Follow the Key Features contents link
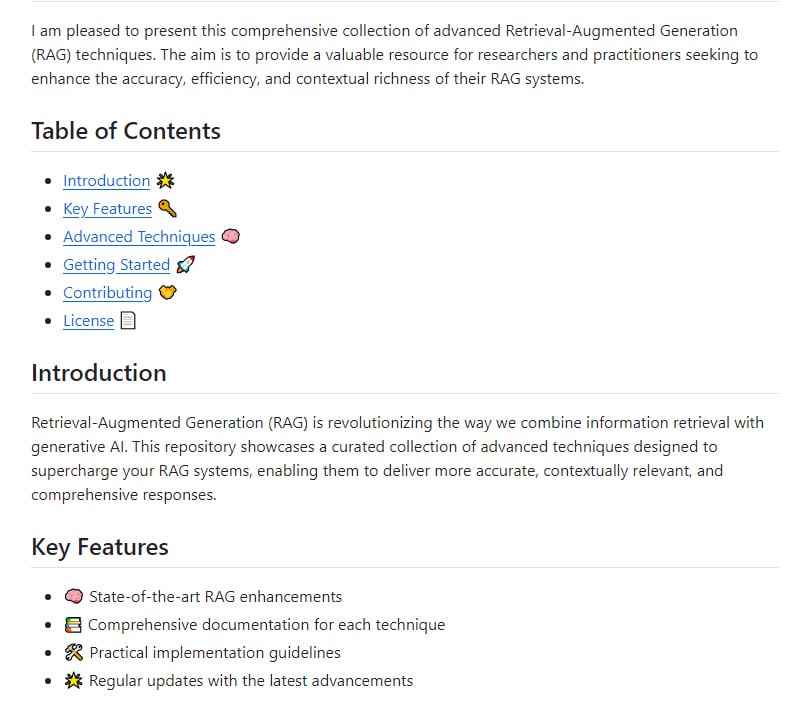 click(107, 209)
